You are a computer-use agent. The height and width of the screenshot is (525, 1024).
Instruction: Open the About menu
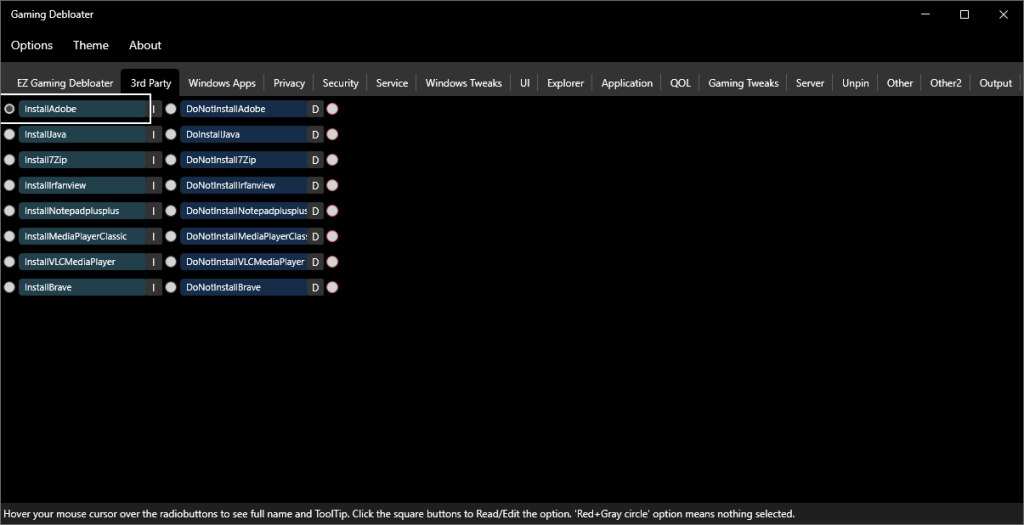click(145, 45)
